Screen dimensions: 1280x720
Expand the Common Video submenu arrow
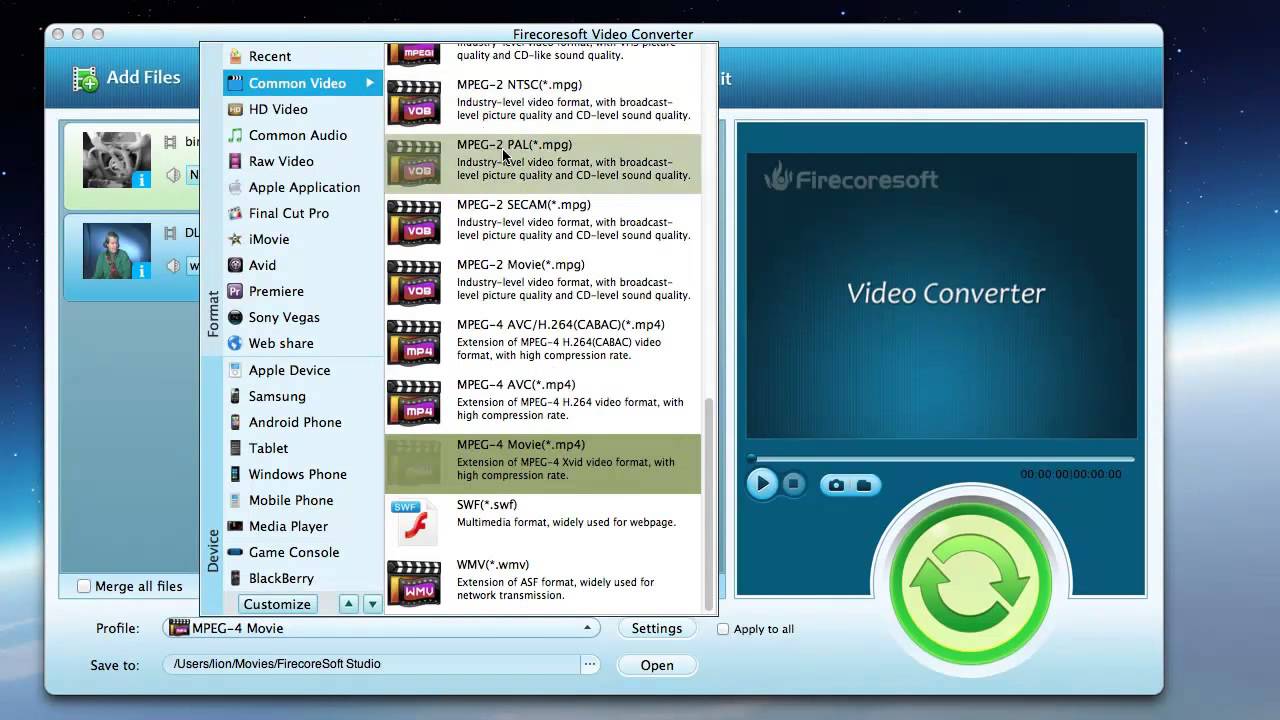[370, 83]
